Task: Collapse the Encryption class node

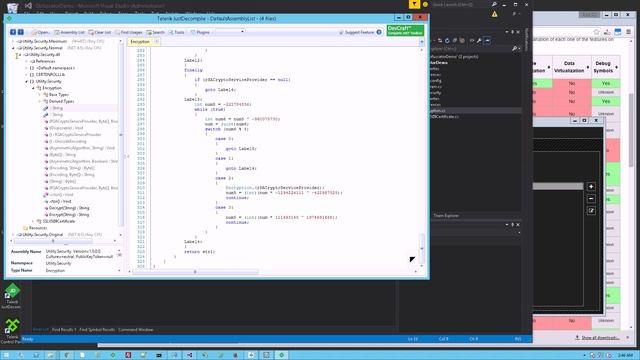Action: coord(33,88)
